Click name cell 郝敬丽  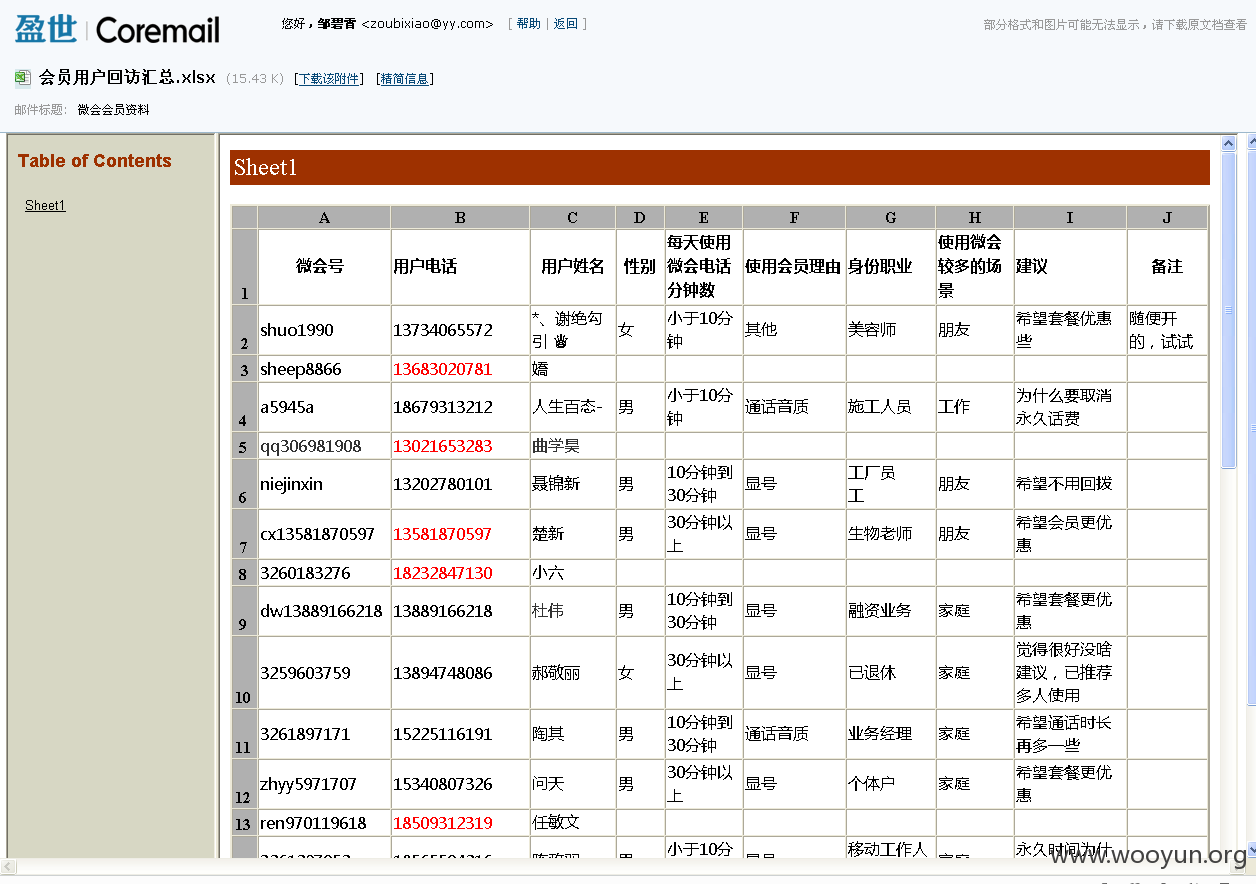pos(573,673)
